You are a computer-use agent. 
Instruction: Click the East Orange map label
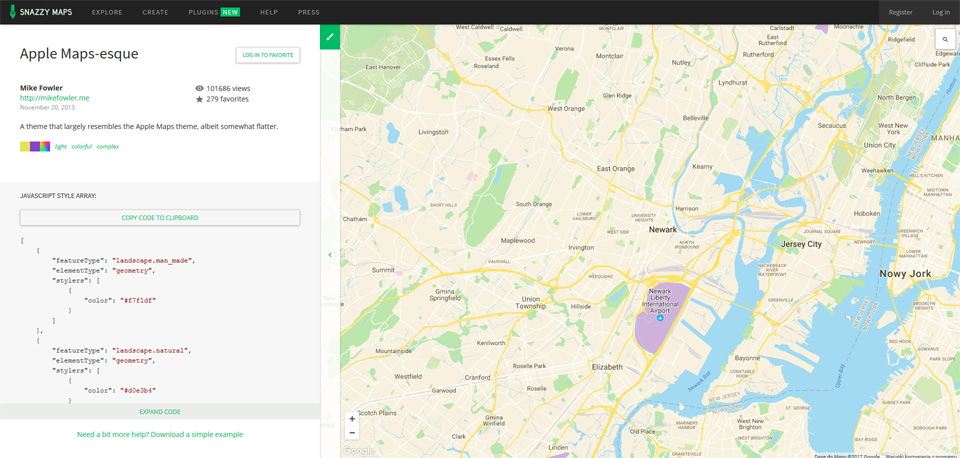616,168
